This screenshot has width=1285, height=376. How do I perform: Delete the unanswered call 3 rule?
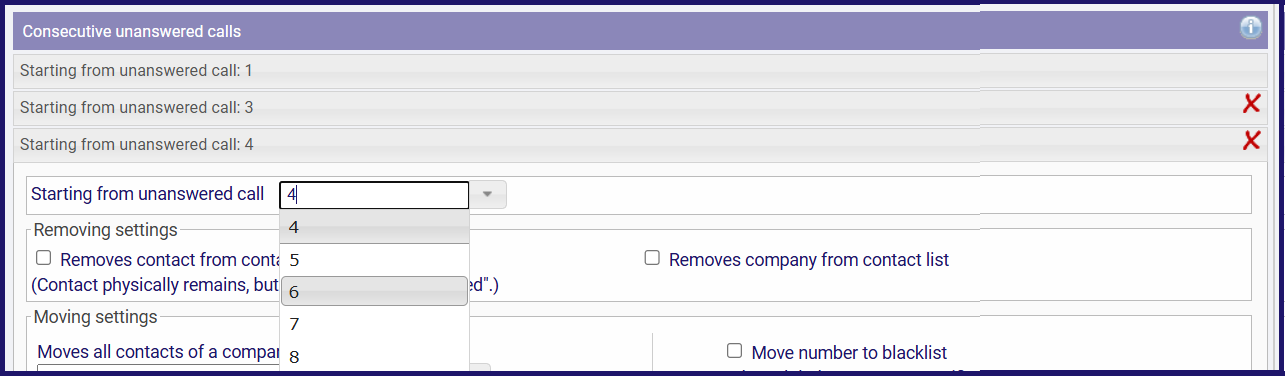coord(1251,104)
